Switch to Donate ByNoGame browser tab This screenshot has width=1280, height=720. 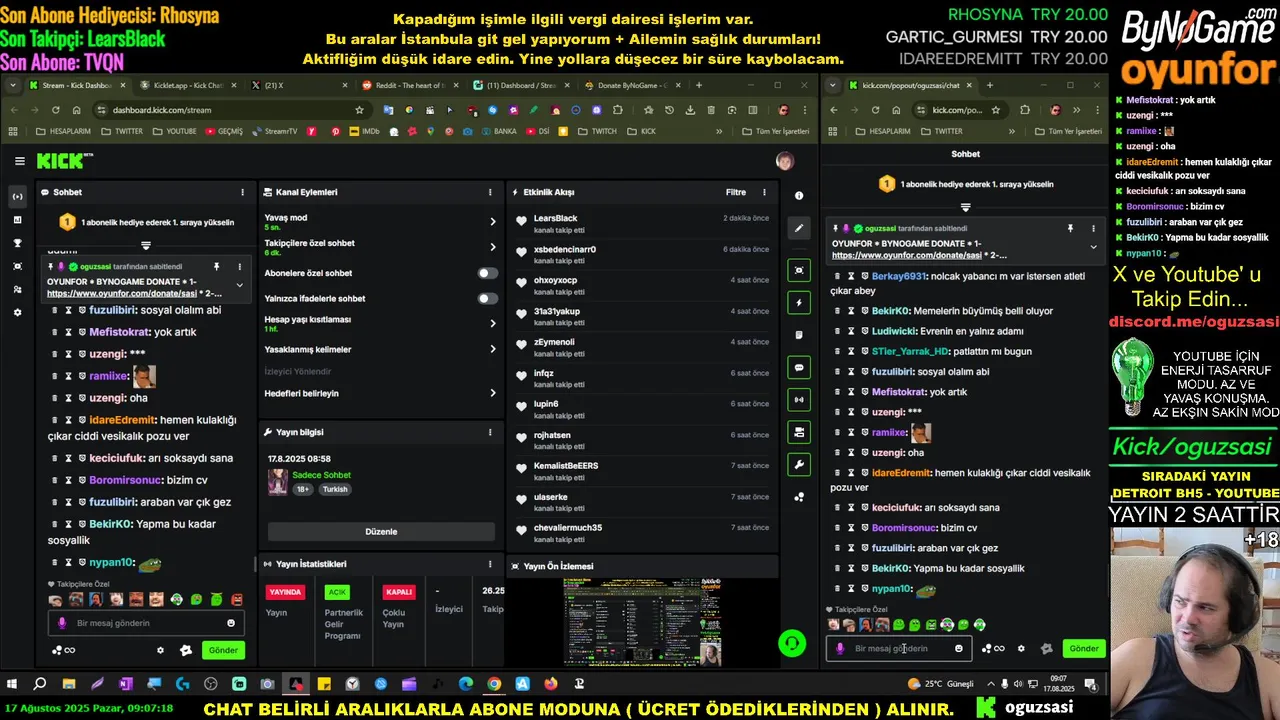point(630,85)
